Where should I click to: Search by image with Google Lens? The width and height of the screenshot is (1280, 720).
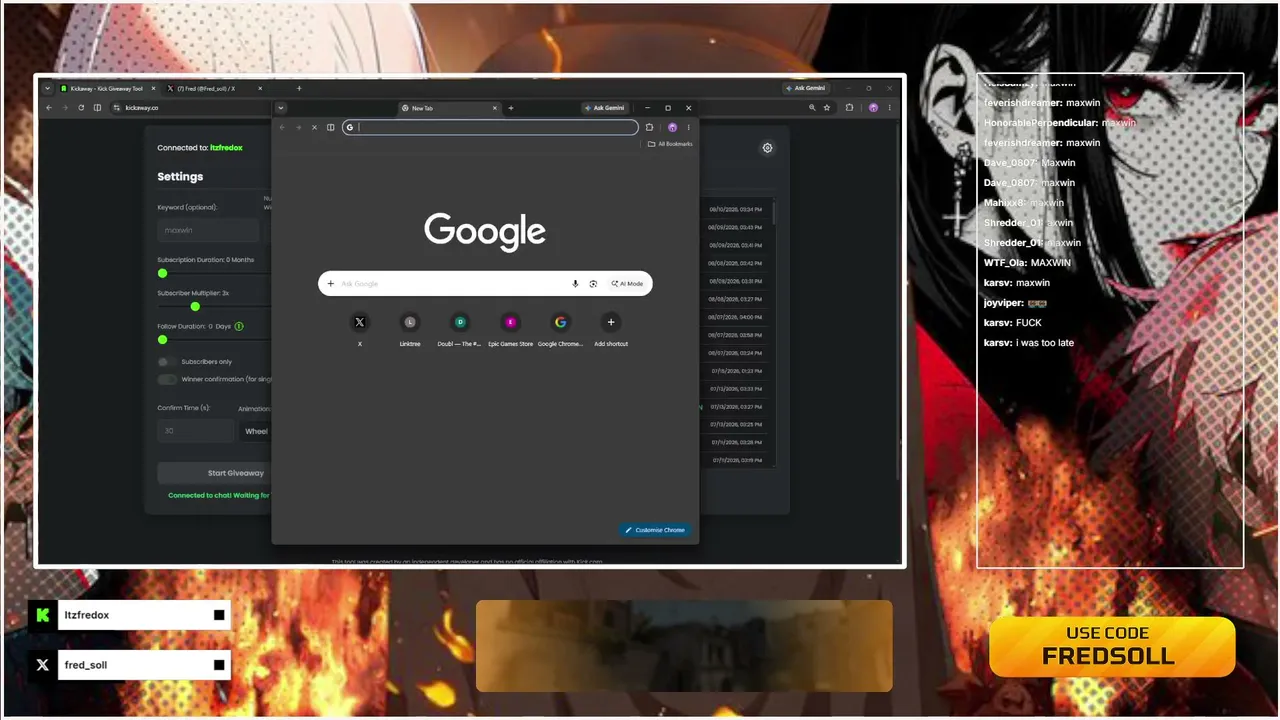pos(593,284)
